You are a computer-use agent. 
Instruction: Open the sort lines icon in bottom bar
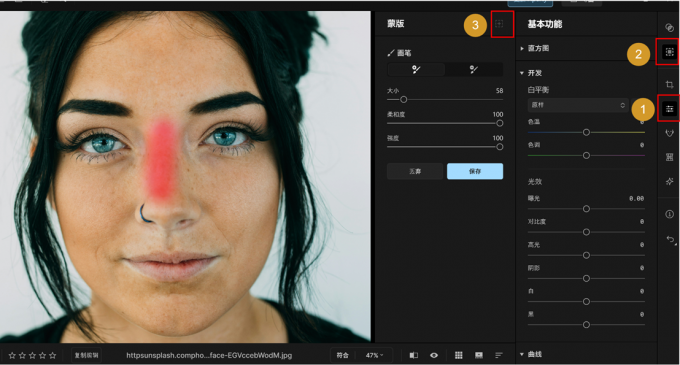coord(499,355)
